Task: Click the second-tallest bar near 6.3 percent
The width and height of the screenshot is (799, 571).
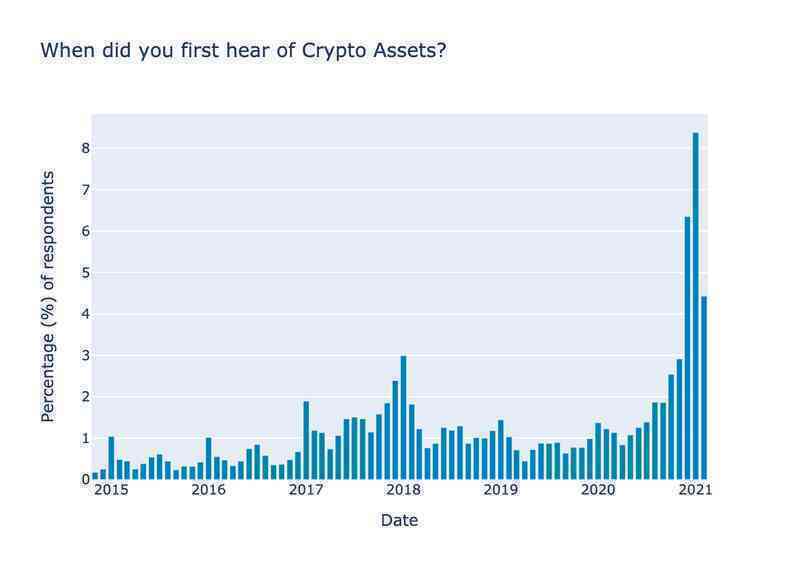Action: pos(687,348)
